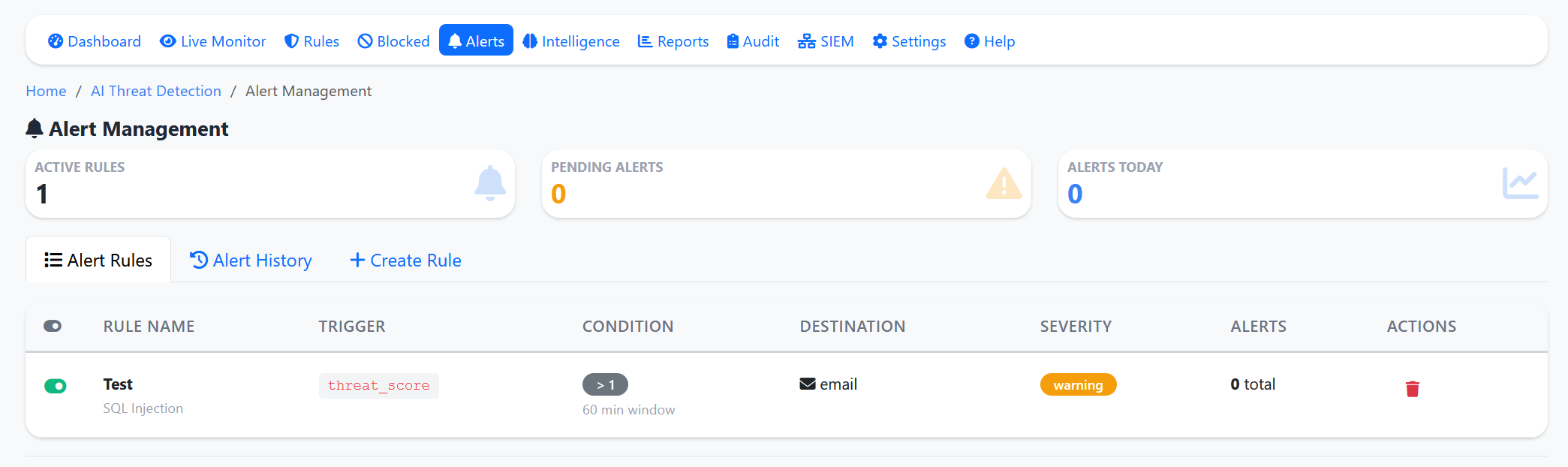Navigate to AI Threat Detection breadcrumb link
This screenshot has height=467, width=1568.
(155, 91)
